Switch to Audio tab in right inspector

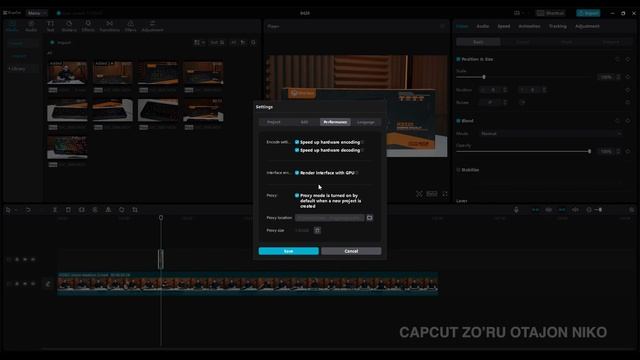(x=483, y=26)
